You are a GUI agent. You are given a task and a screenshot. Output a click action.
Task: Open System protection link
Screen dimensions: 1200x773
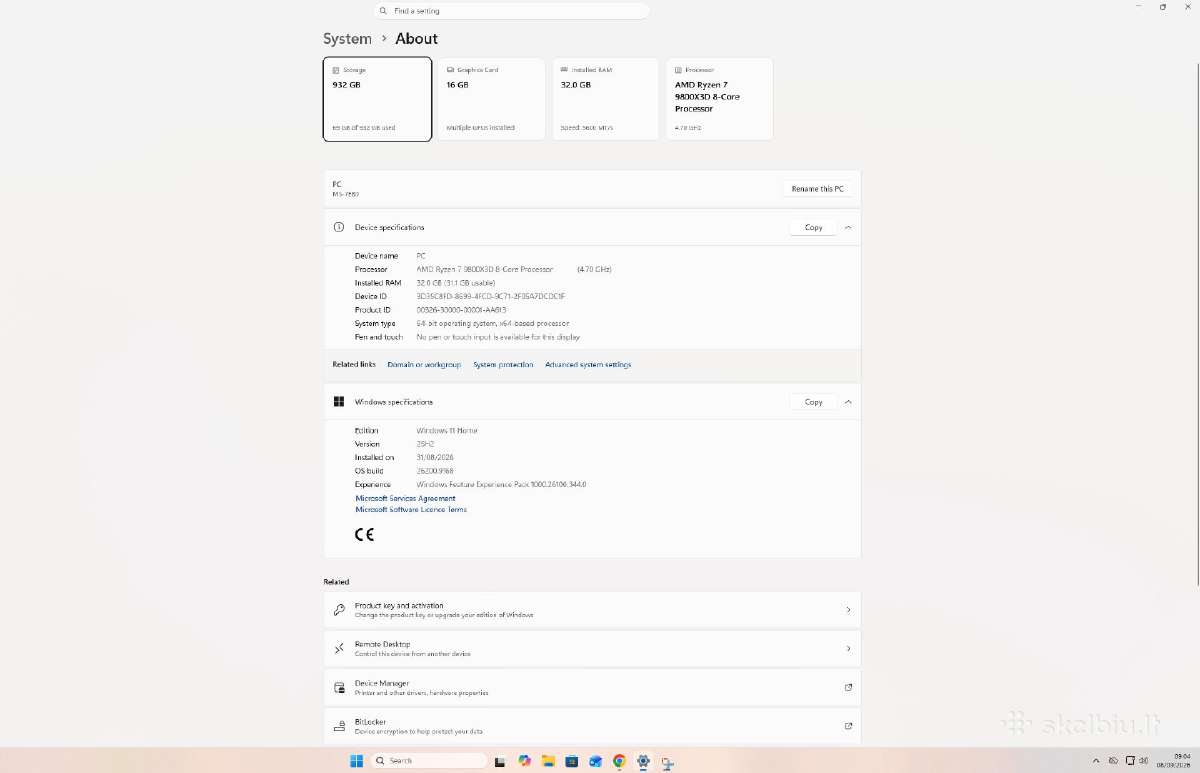click(x=503, y=365)
